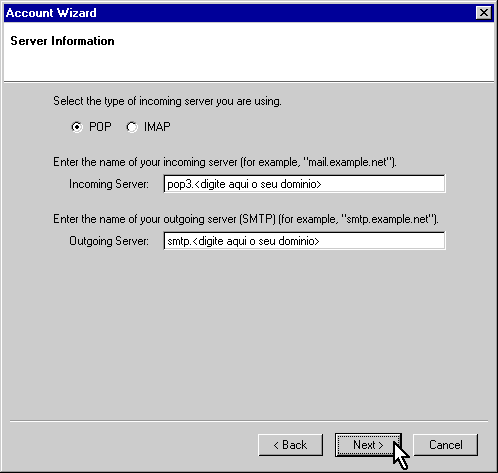Viewport: 498px width, 473px height.
Task: Proceed with the Next button
Action: 368,445
